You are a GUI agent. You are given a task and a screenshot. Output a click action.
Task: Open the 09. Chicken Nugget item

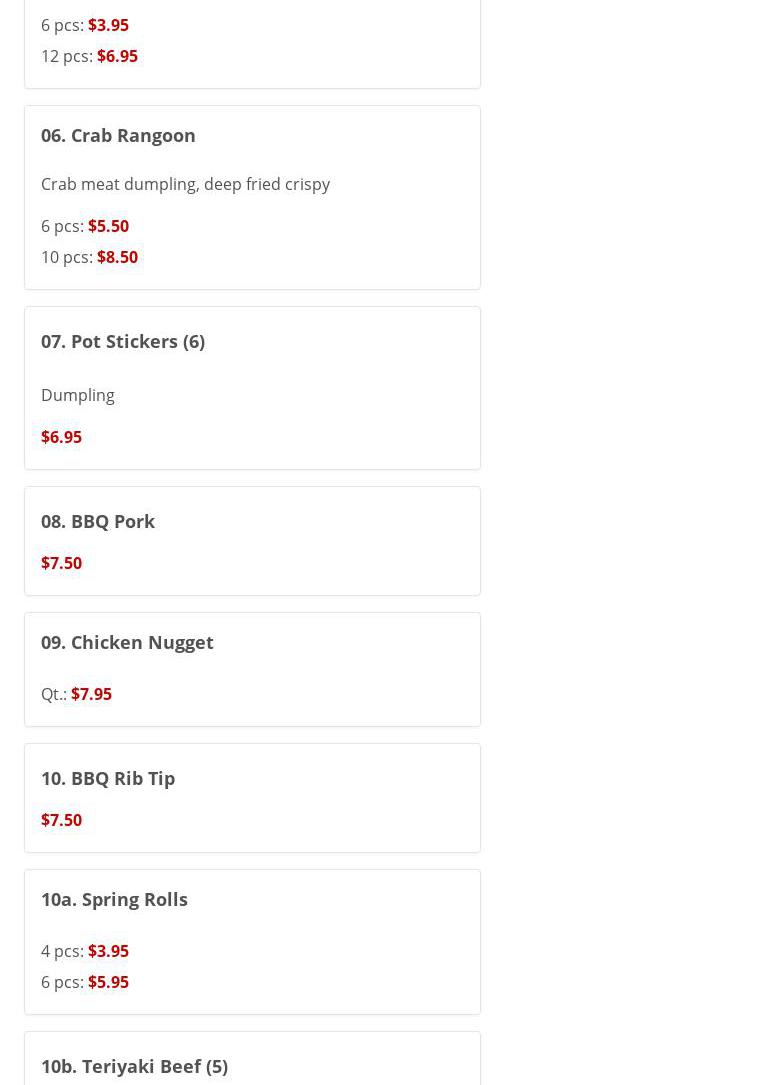tap(127, 642)
